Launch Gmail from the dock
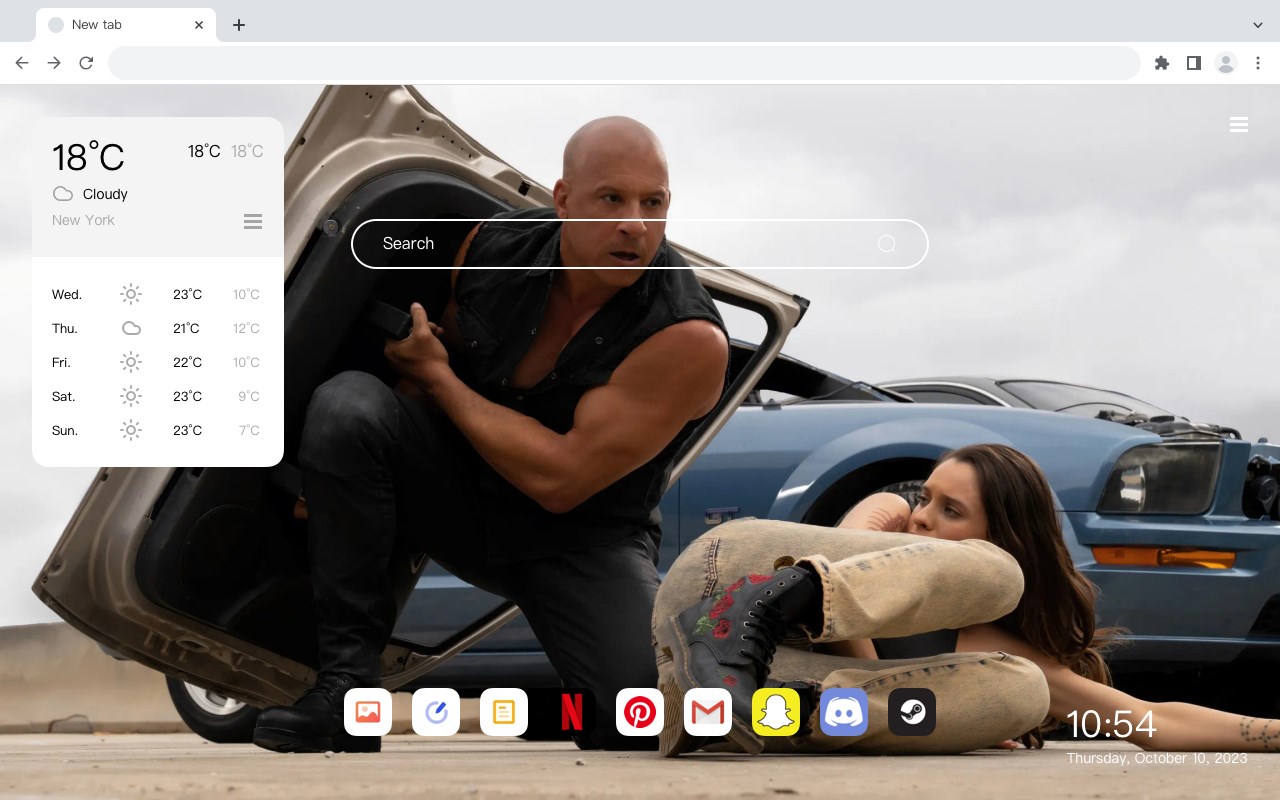The image size is (1280, 800). pyautogui.click(x=708, y=712)
